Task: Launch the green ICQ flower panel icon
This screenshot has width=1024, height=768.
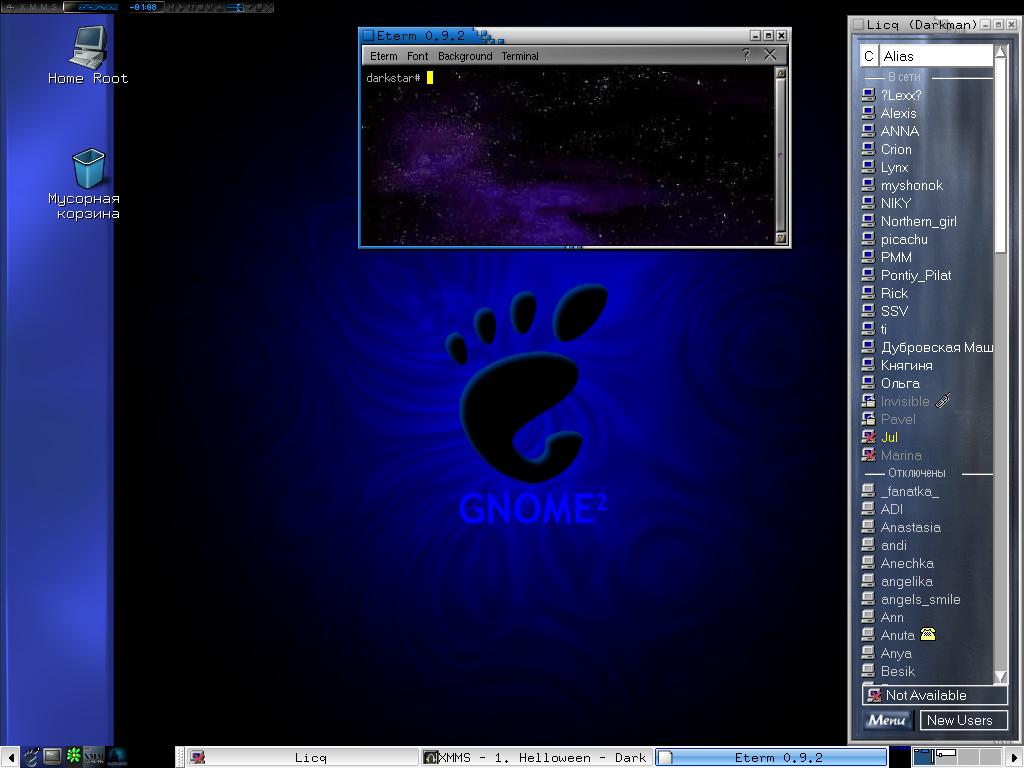Action: click(74, 756)
